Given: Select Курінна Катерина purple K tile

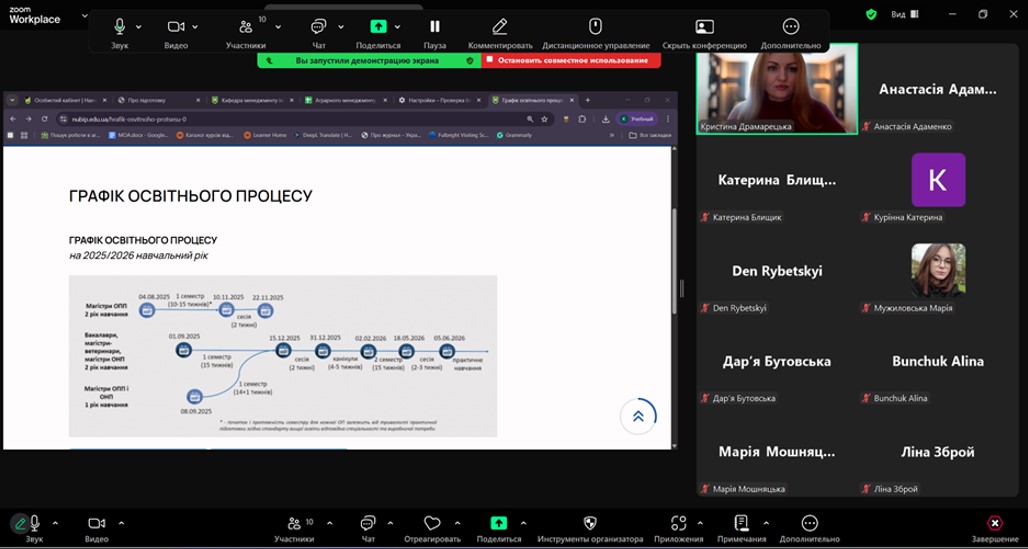Looking at the screenshot, I should coord(938,180).
